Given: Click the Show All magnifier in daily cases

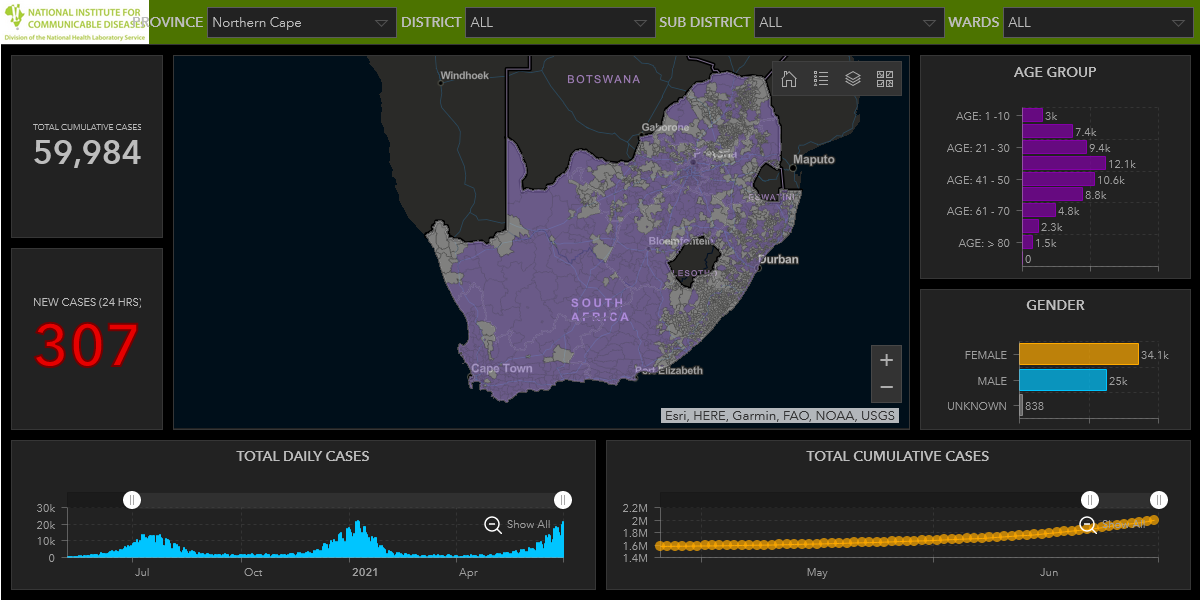Looking at the screenshot, I should click(x=493, y=524).
